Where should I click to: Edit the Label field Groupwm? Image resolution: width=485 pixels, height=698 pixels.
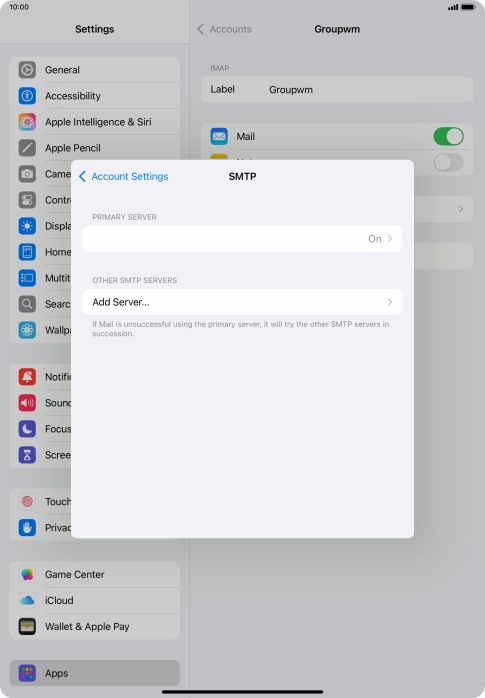click(337, 89)
